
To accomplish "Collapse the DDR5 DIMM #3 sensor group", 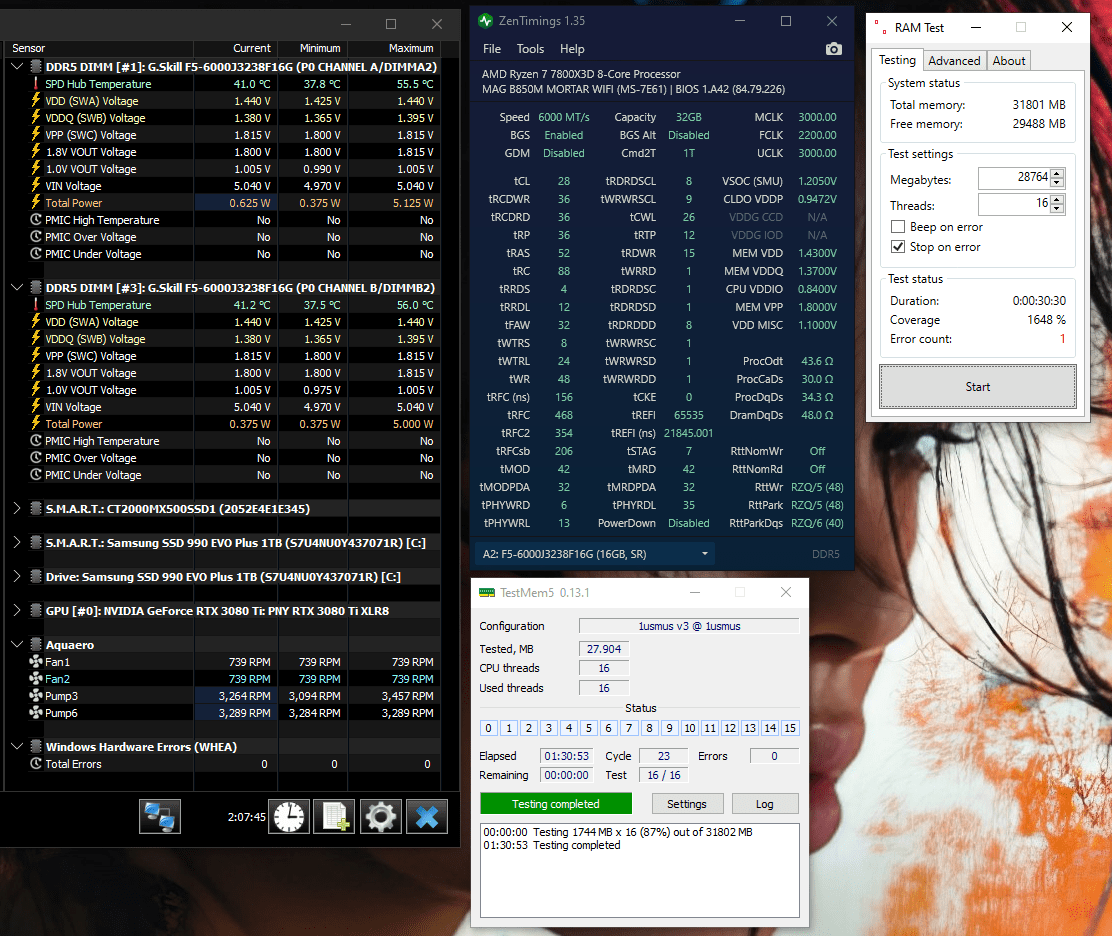I will [x=17, y=287].
